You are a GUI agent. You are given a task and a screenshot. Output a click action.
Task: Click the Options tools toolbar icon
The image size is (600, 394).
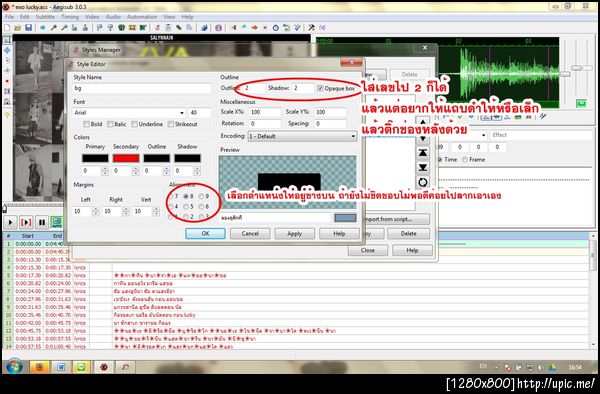click(311, 28)
